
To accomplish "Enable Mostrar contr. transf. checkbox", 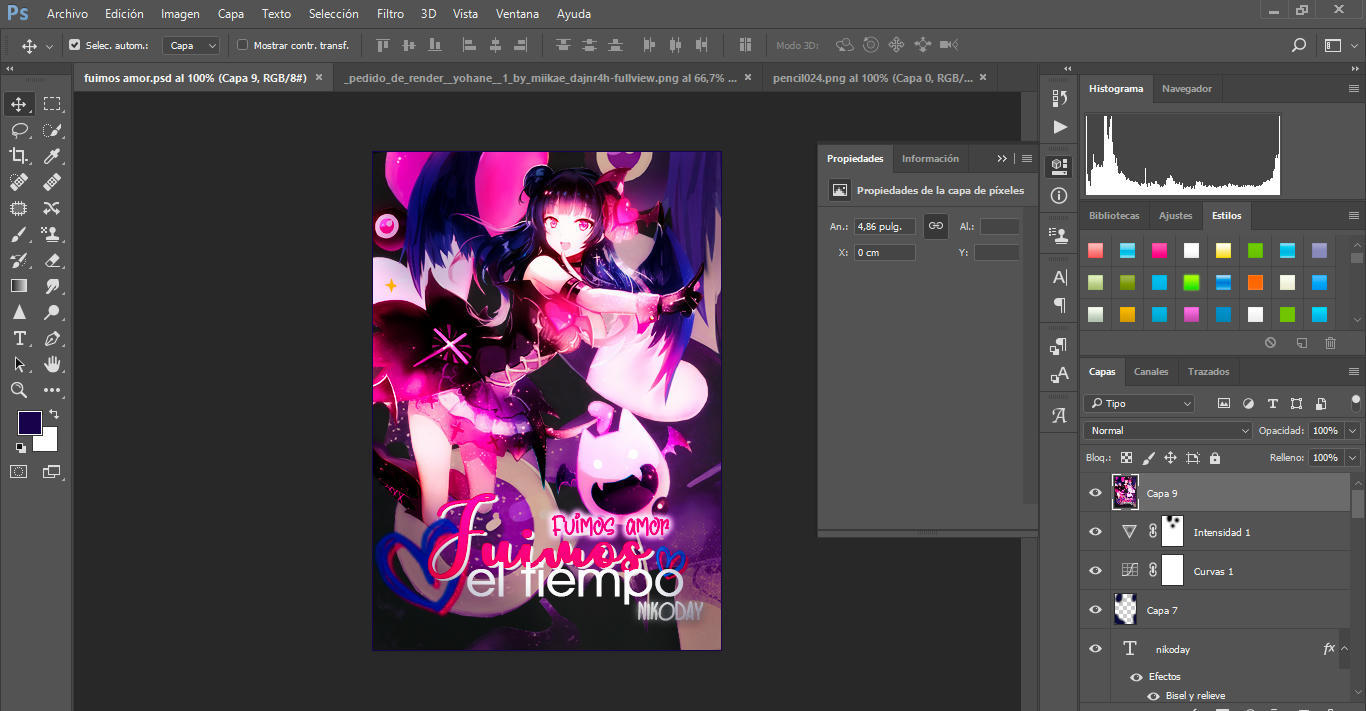I will [x=242, y=45].
